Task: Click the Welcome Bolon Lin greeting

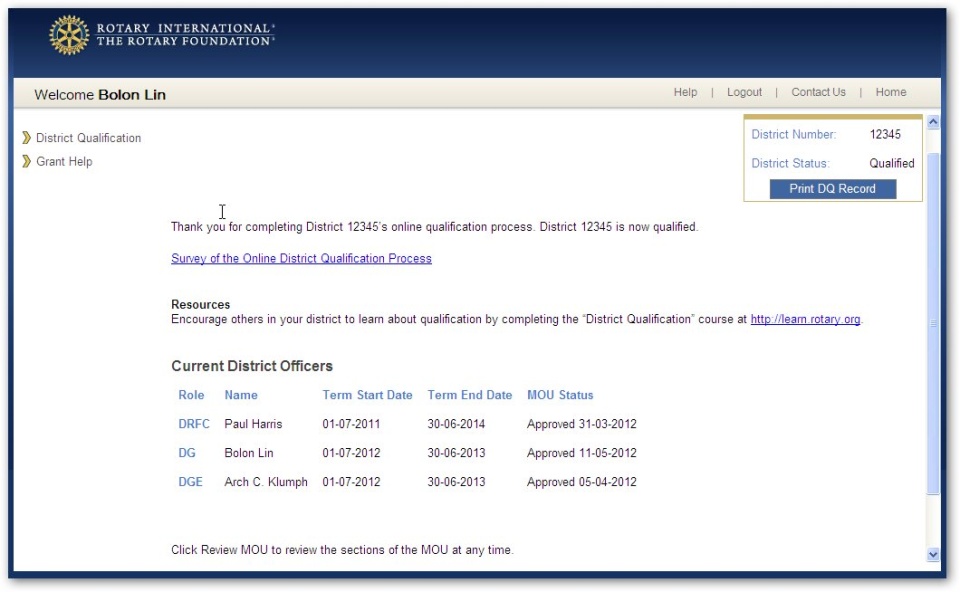Action: tap(100, 95)
